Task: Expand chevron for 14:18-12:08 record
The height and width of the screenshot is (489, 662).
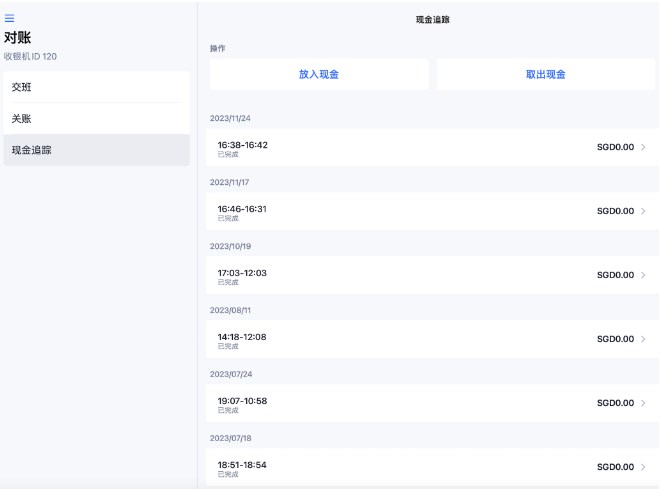Action: (x=643, y=339)
